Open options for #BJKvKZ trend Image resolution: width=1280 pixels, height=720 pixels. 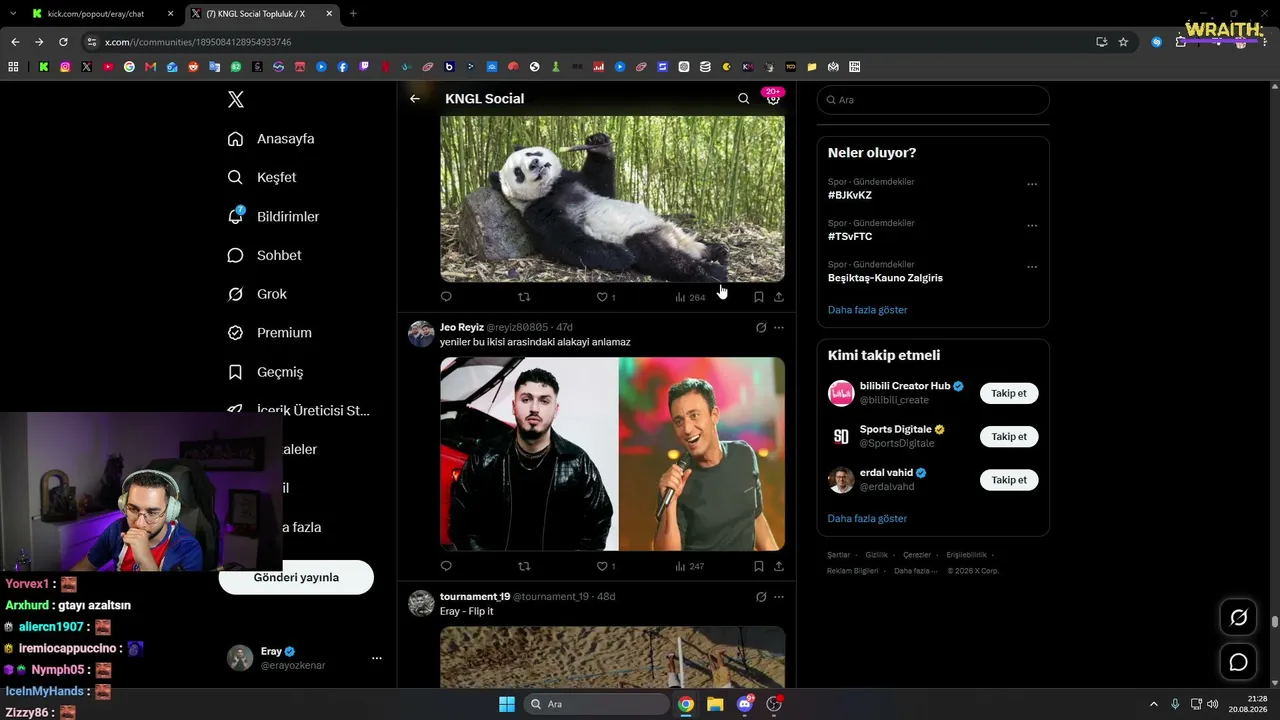[x=1032, y=184]
